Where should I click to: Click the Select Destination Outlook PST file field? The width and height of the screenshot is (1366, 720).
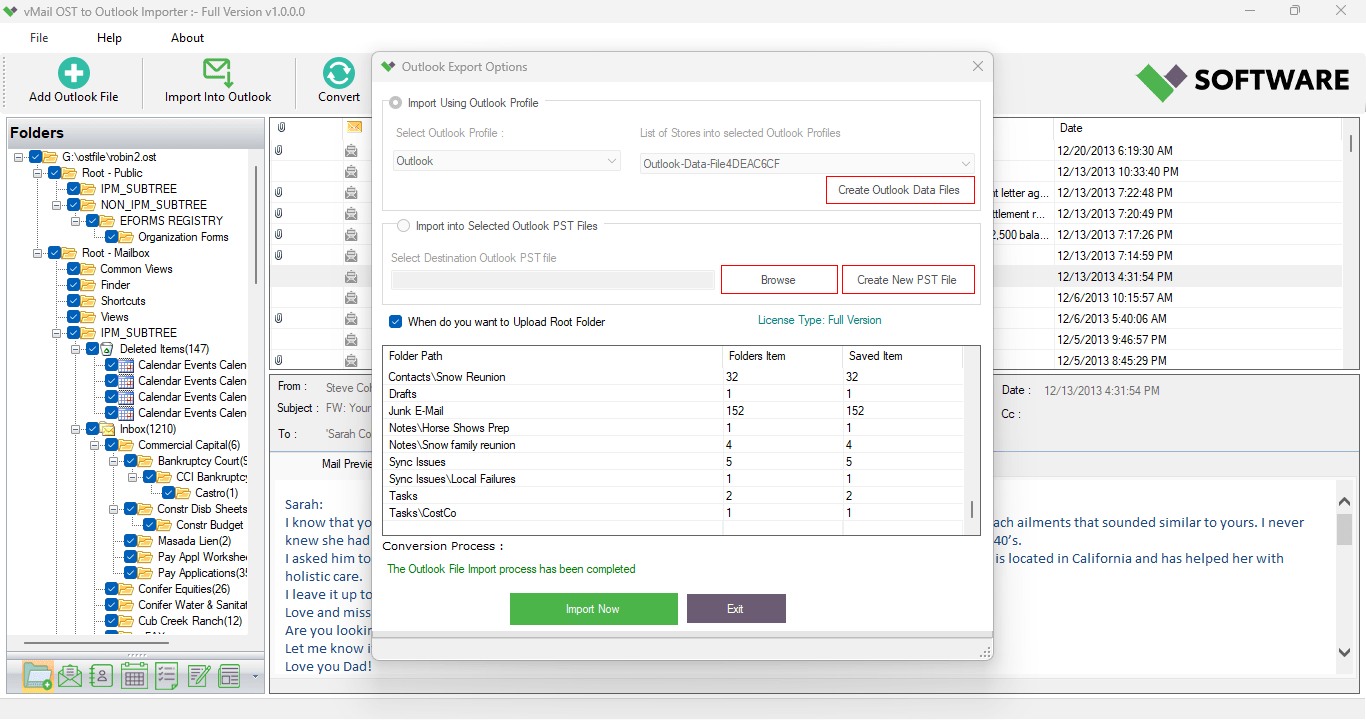[552, 280]
